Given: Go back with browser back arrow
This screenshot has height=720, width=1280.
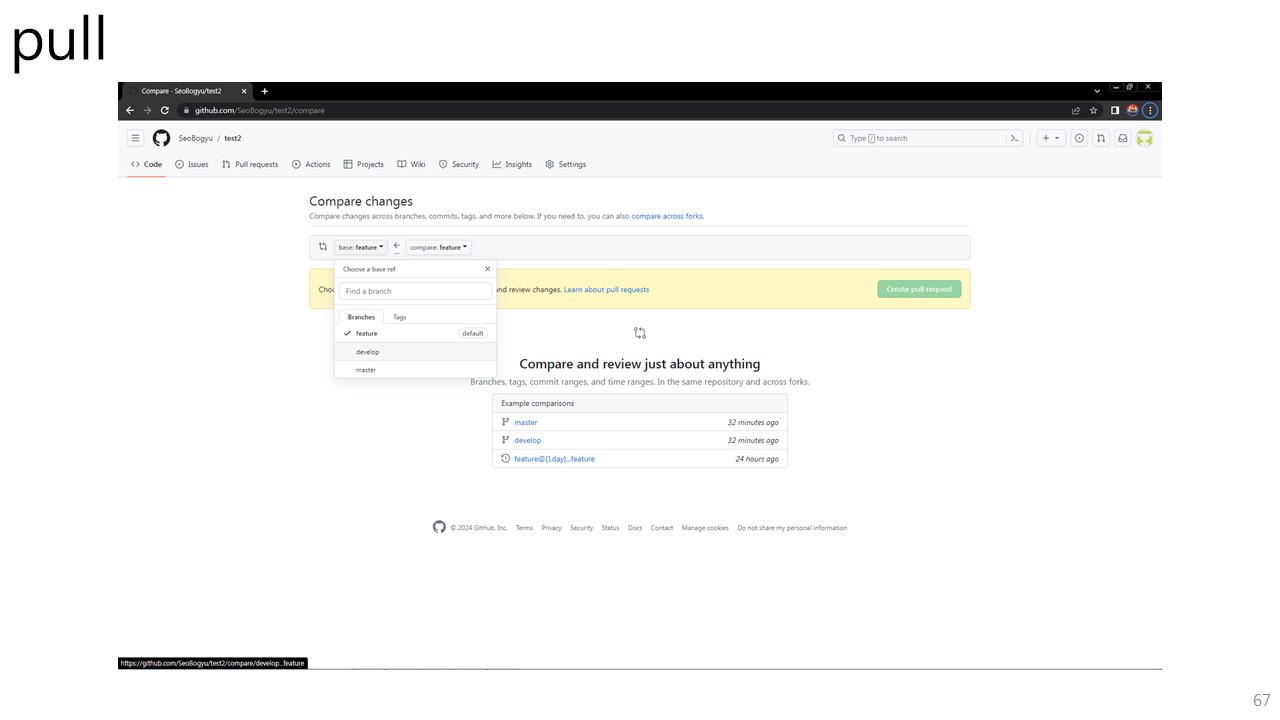Looking at the screenshot, I should point(130,110).
